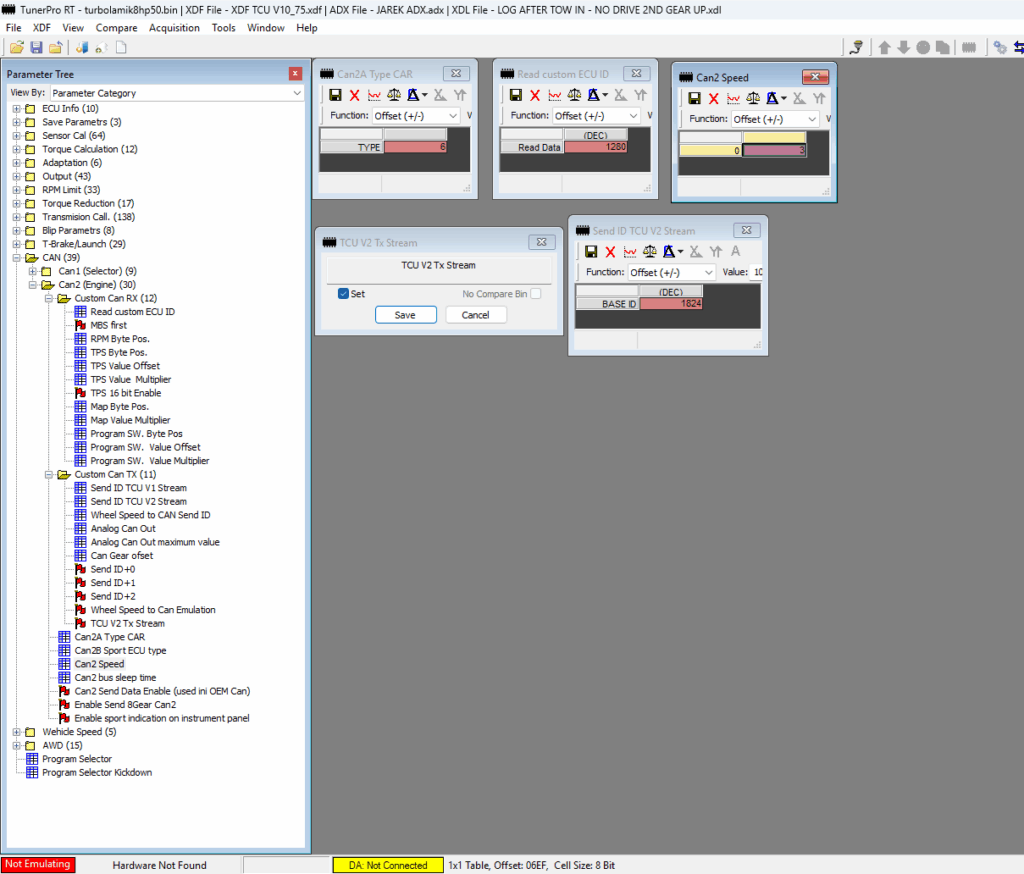This screenshot has width=1024, height=874.
Task: Click the save icon in Can2 Speed window
Action: (694, 98)
